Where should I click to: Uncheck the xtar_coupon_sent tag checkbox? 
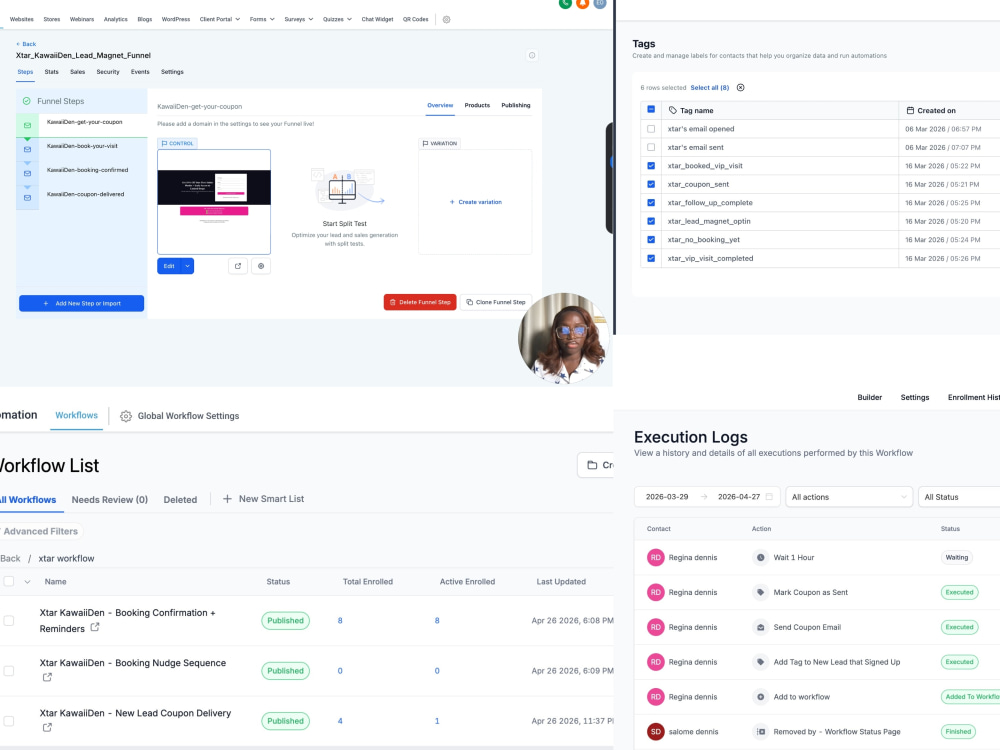(x=651, y=184)
